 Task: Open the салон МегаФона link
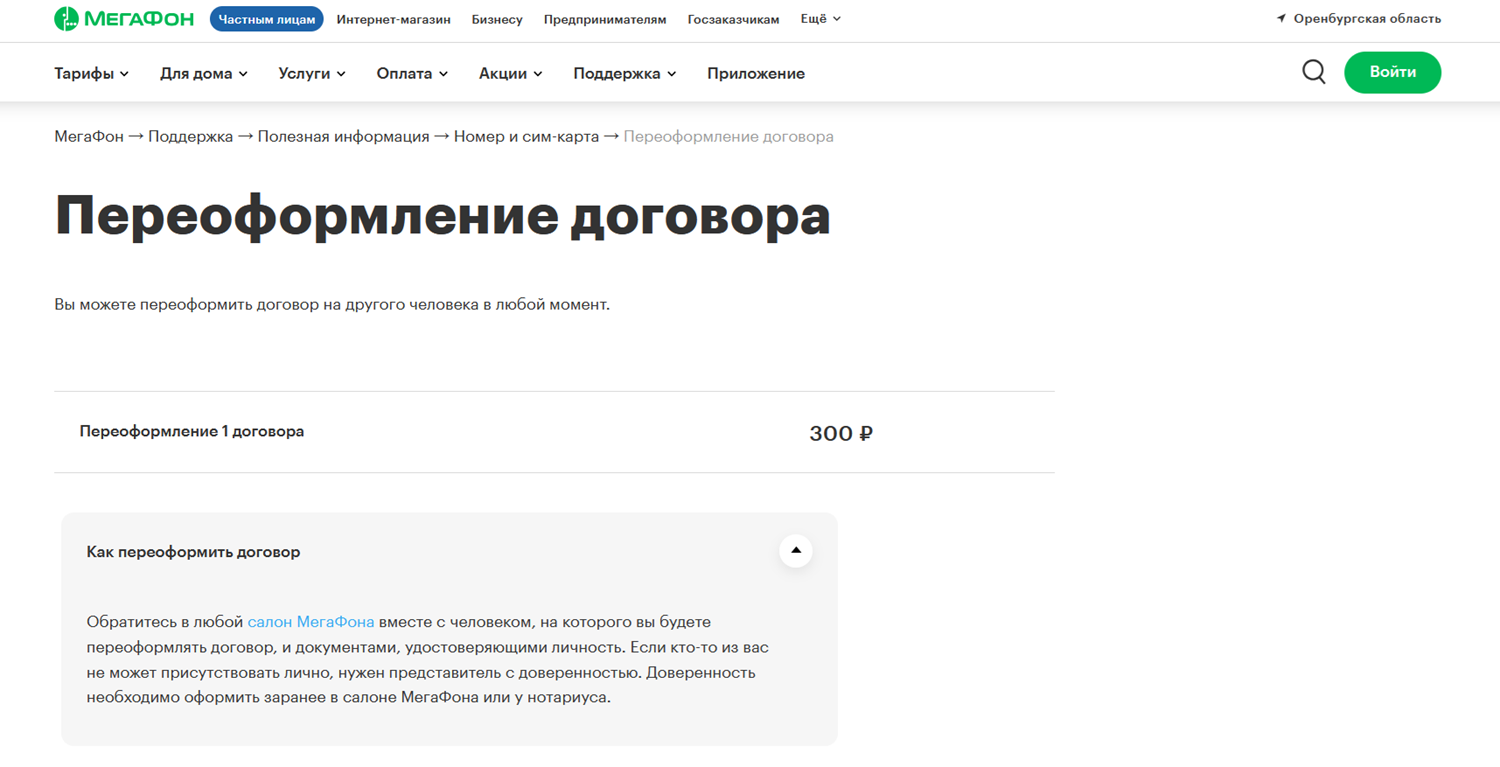coord(311,622)
